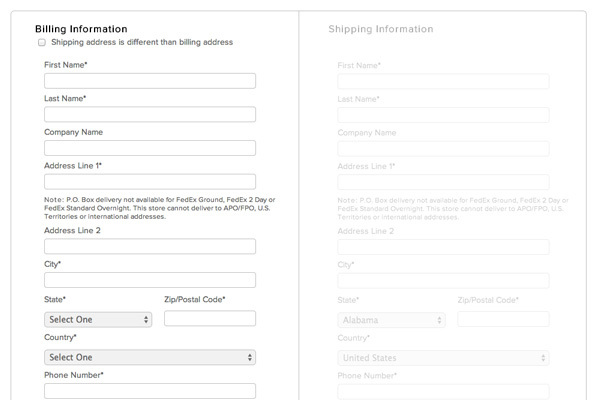Click the billing Phone Number field
600x400 pixels.
[150, 391]
